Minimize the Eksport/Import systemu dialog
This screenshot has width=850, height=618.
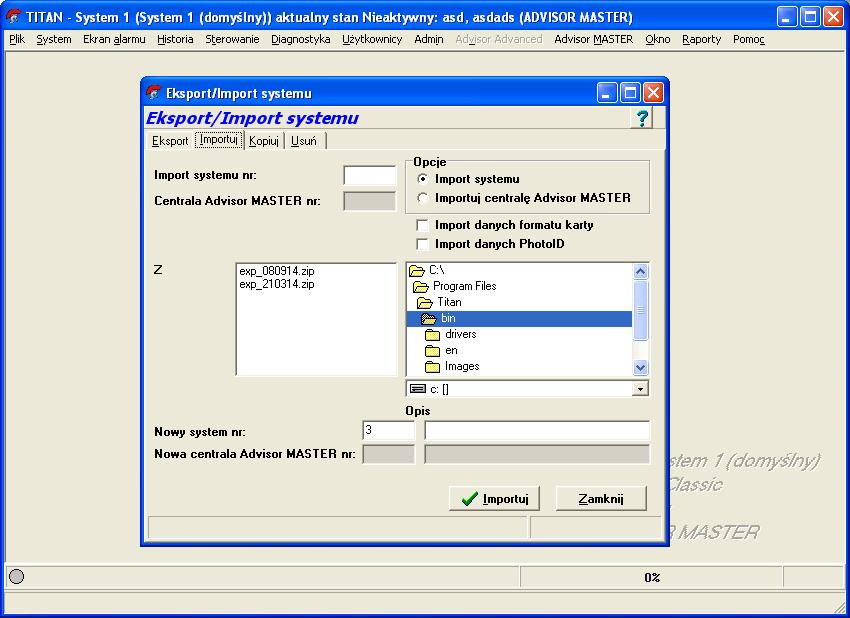click(x=607, y=93)
